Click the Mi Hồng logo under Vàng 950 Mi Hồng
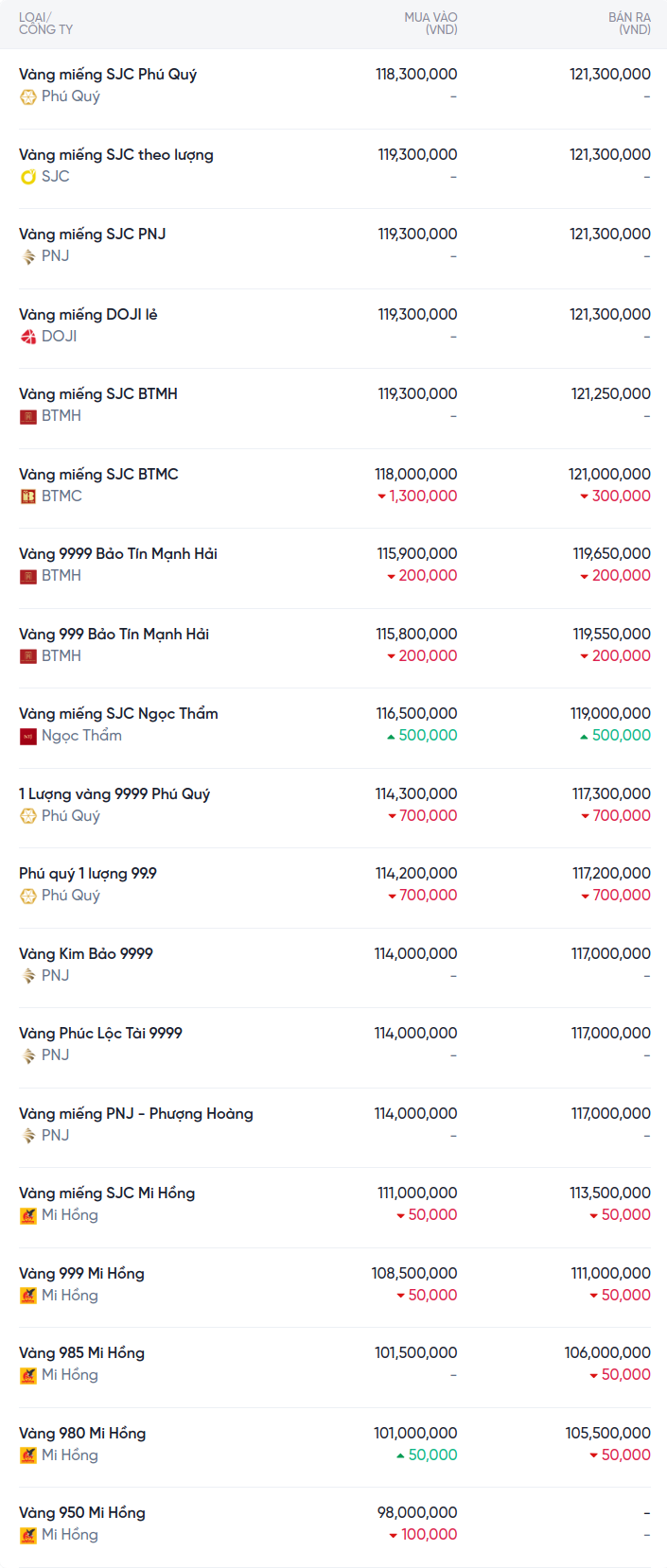 tap(28, 1535)
